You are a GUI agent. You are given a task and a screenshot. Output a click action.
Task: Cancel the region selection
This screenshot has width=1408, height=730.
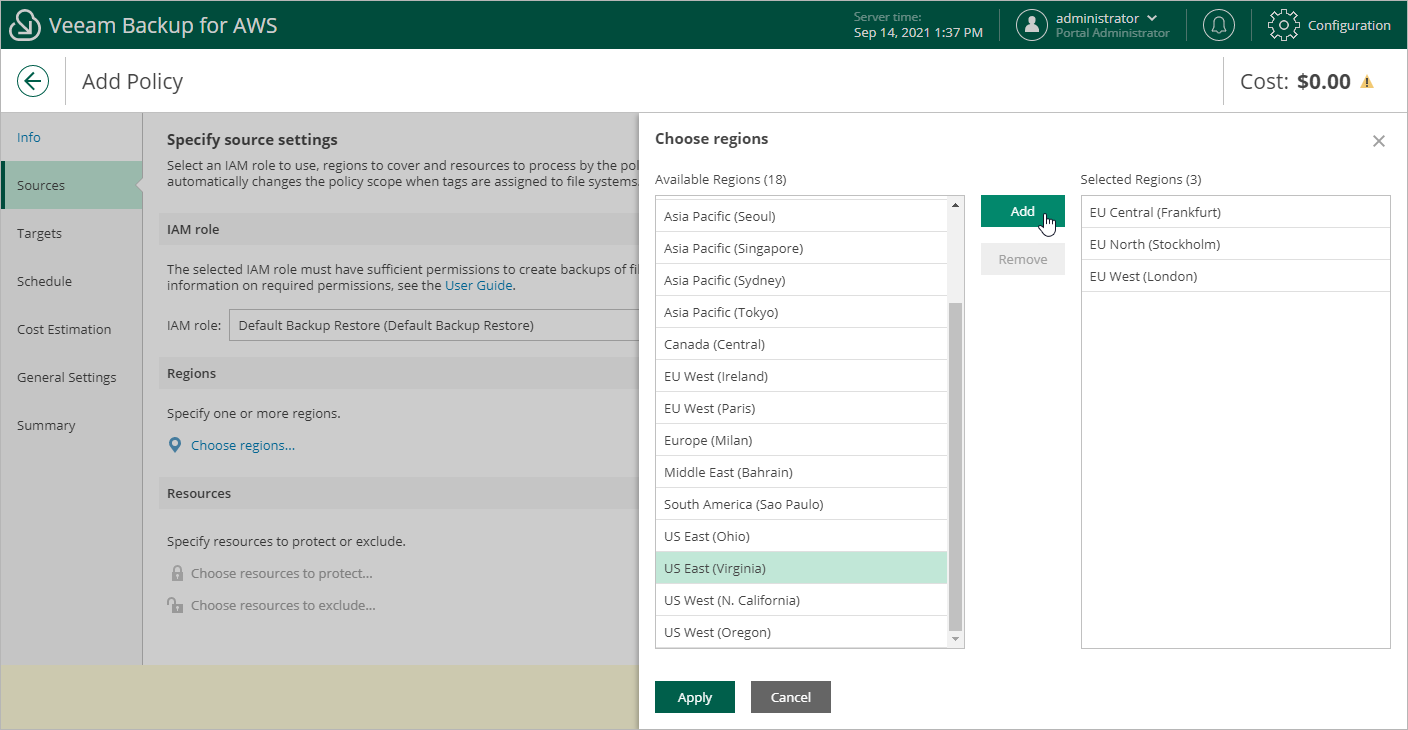(x=790, y=697)
